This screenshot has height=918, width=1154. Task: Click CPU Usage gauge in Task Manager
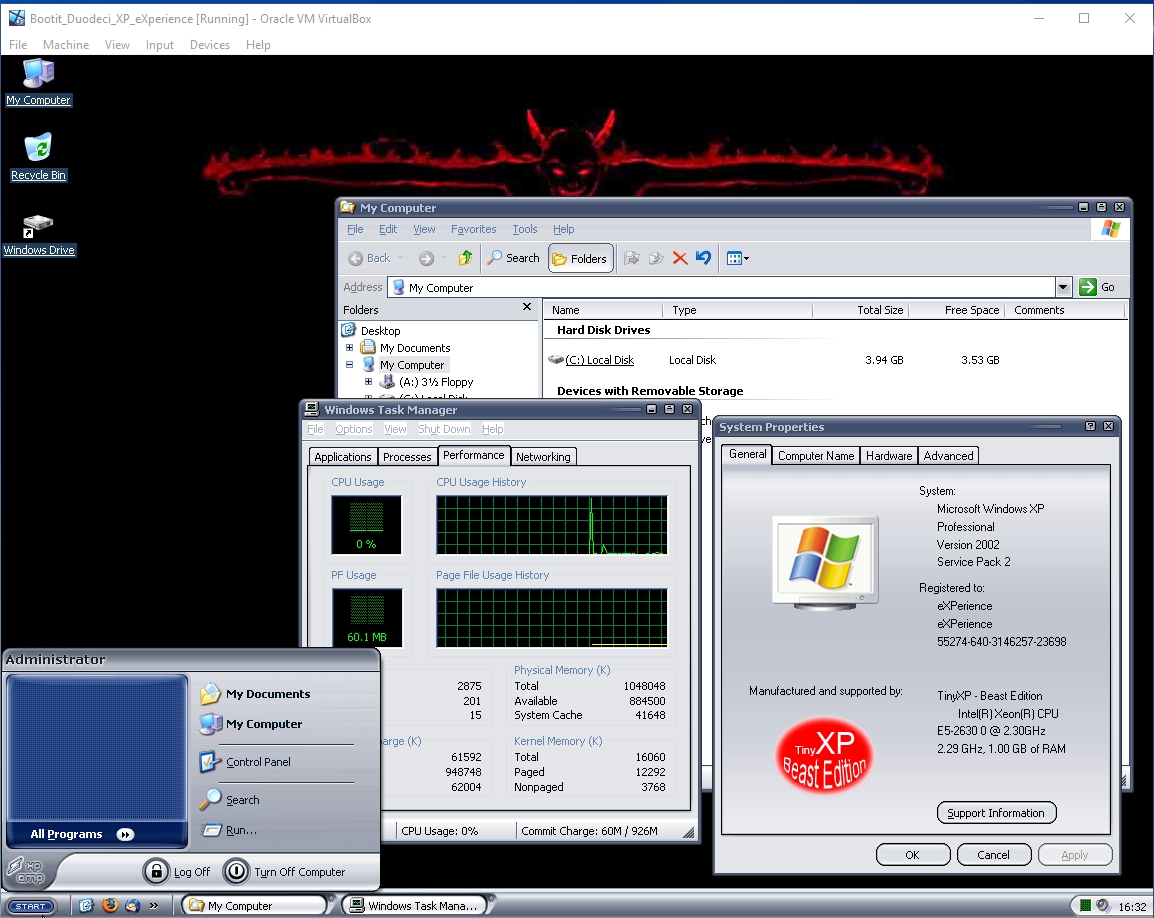367,524
